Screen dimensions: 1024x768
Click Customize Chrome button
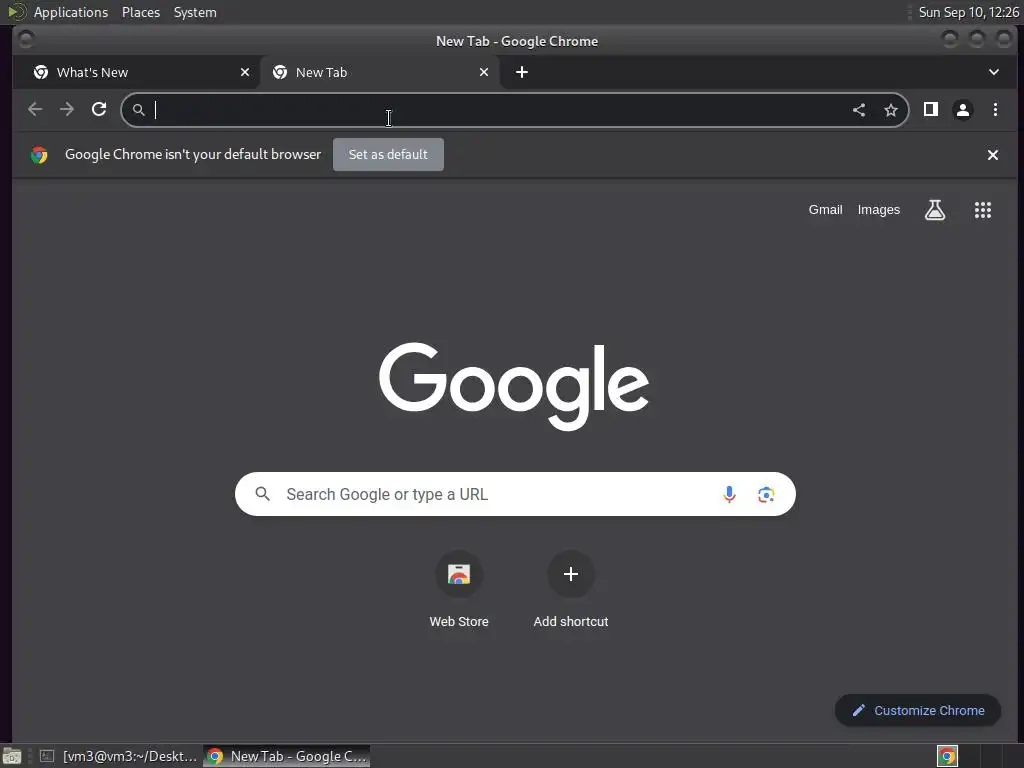(918, 710)
